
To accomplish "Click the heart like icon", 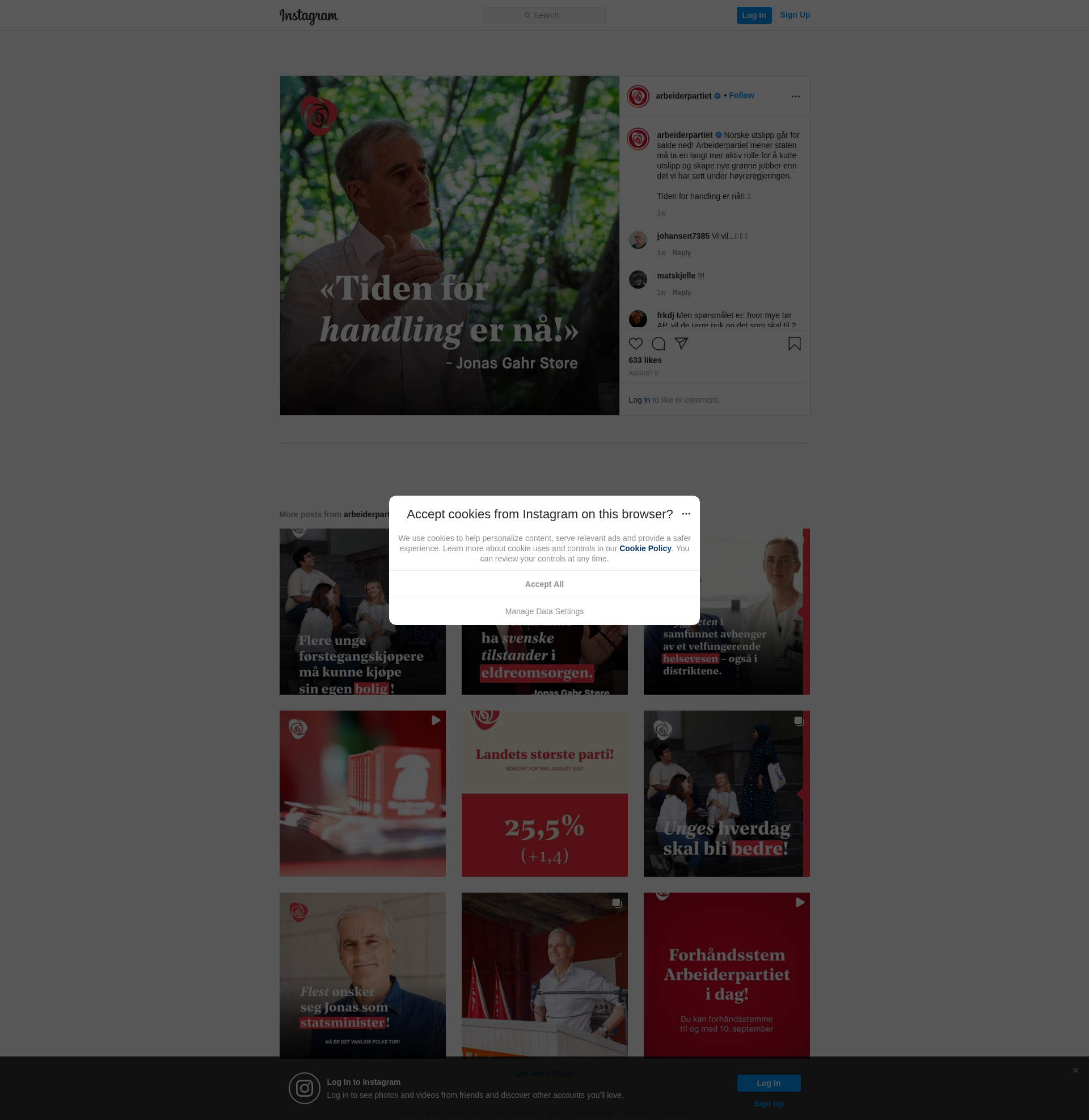I will pyautogui.click(x=635, y=344).
